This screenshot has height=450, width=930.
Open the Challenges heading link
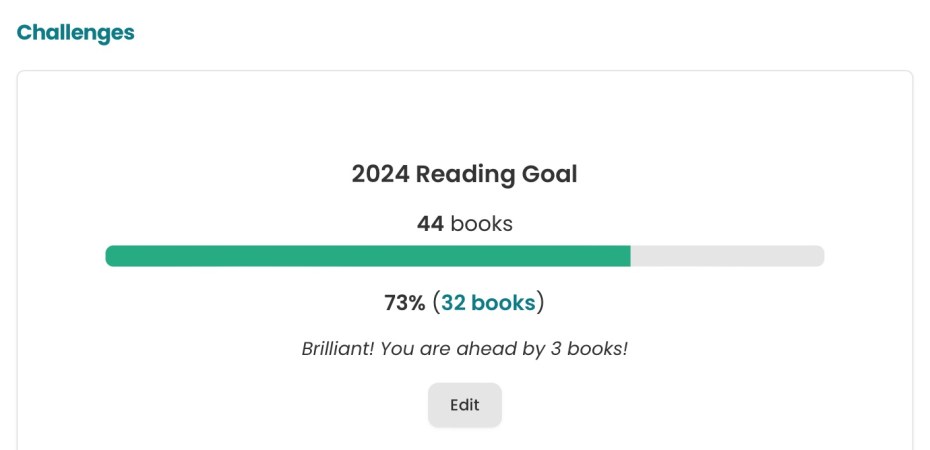[x=75, y=32]
